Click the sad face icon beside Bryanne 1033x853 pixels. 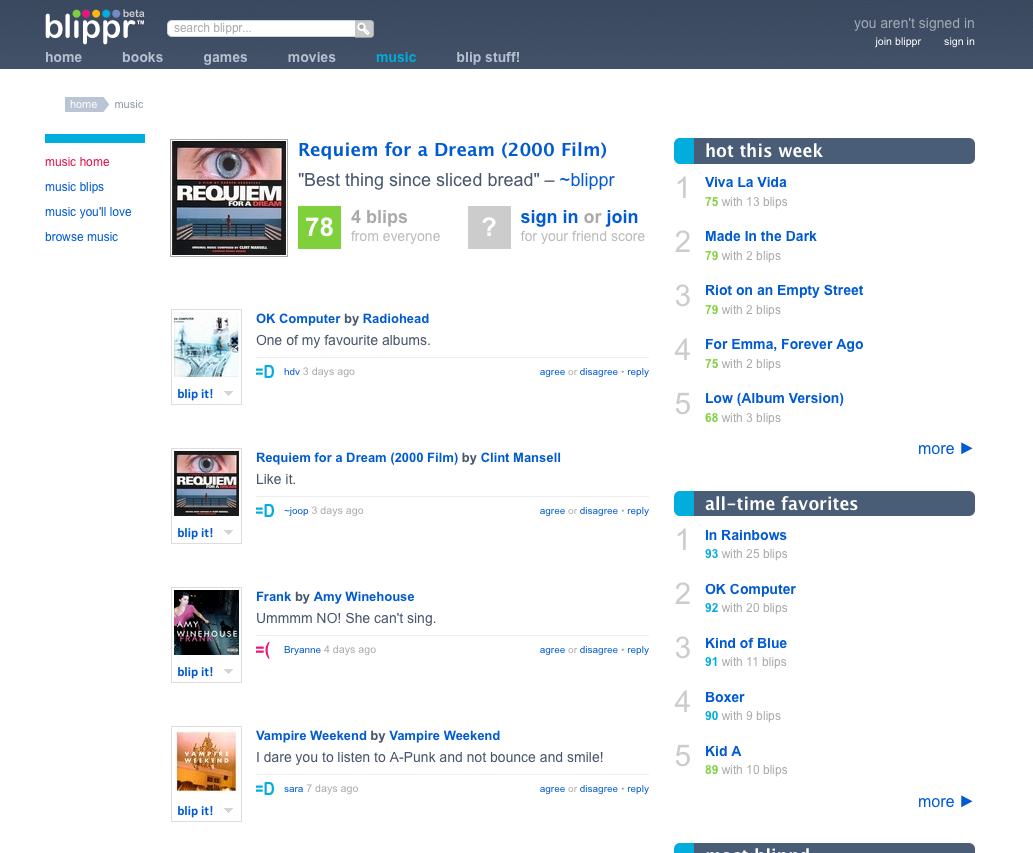(x=263, y=650)
